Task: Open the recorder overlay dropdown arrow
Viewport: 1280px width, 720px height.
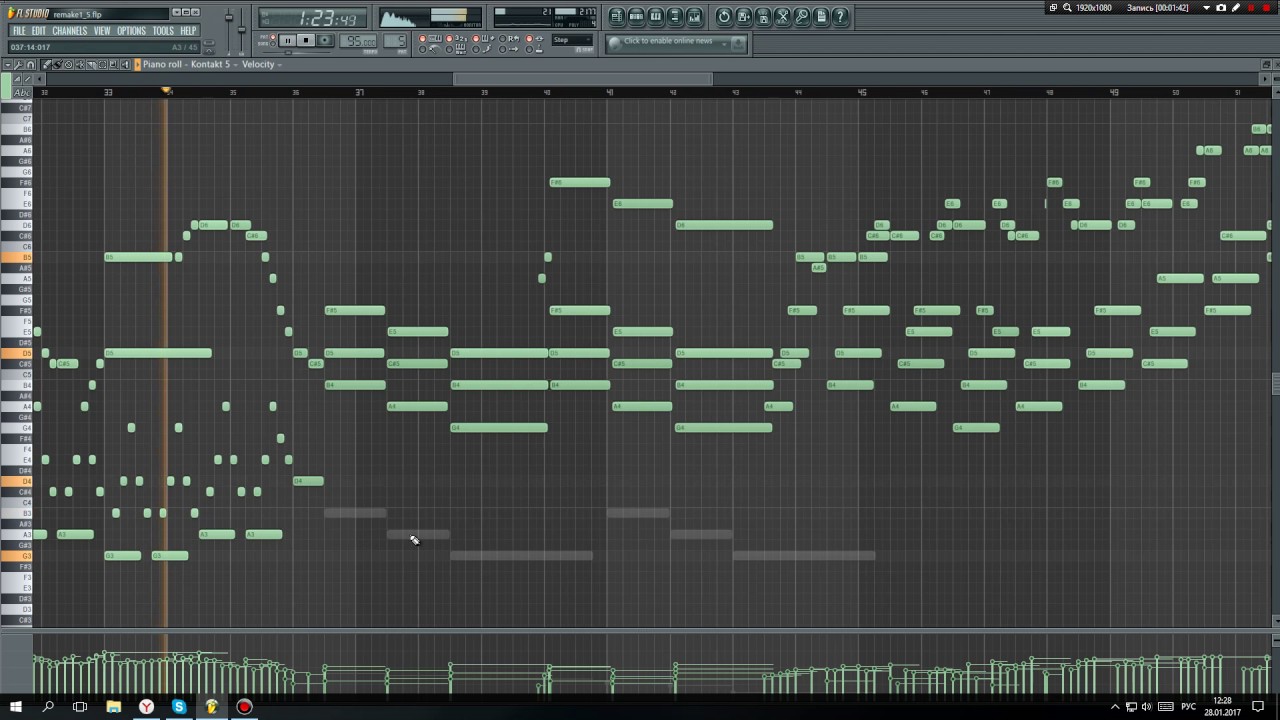Action: pos(1207,7)
